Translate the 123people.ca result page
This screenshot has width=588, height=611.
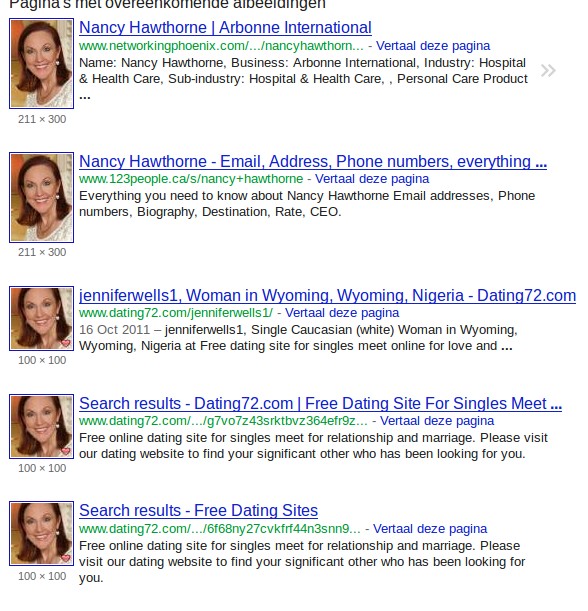[x=372, y=179]
